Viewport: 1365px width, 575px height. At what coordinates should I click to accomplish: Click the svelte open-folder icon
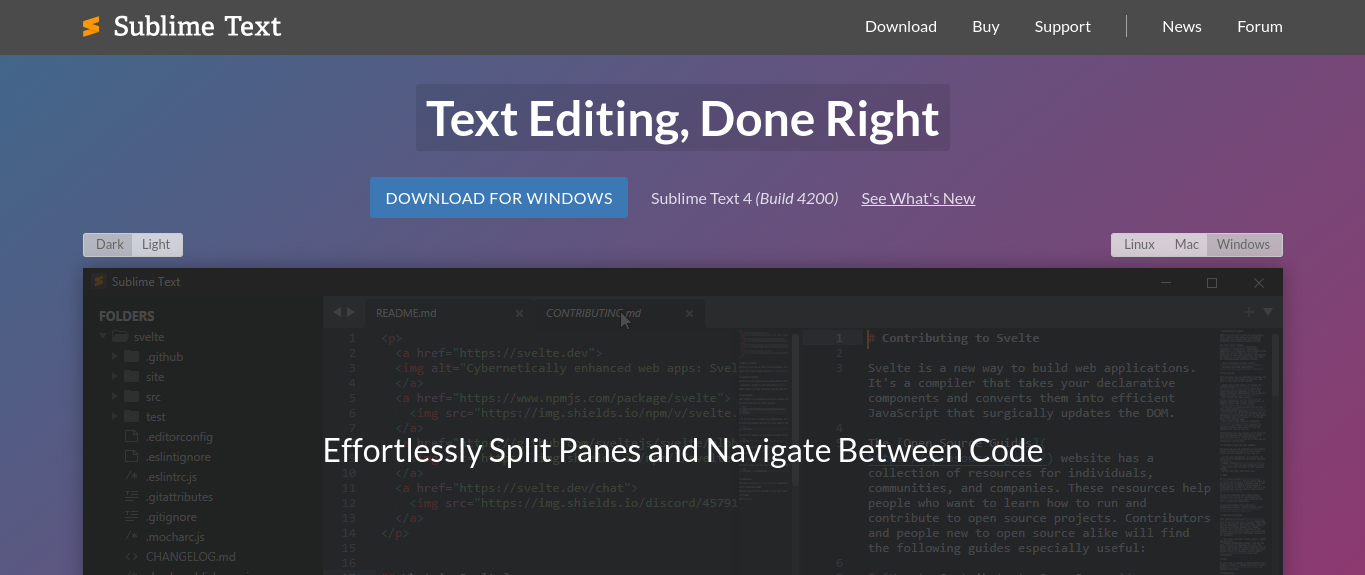coord(119,337)
